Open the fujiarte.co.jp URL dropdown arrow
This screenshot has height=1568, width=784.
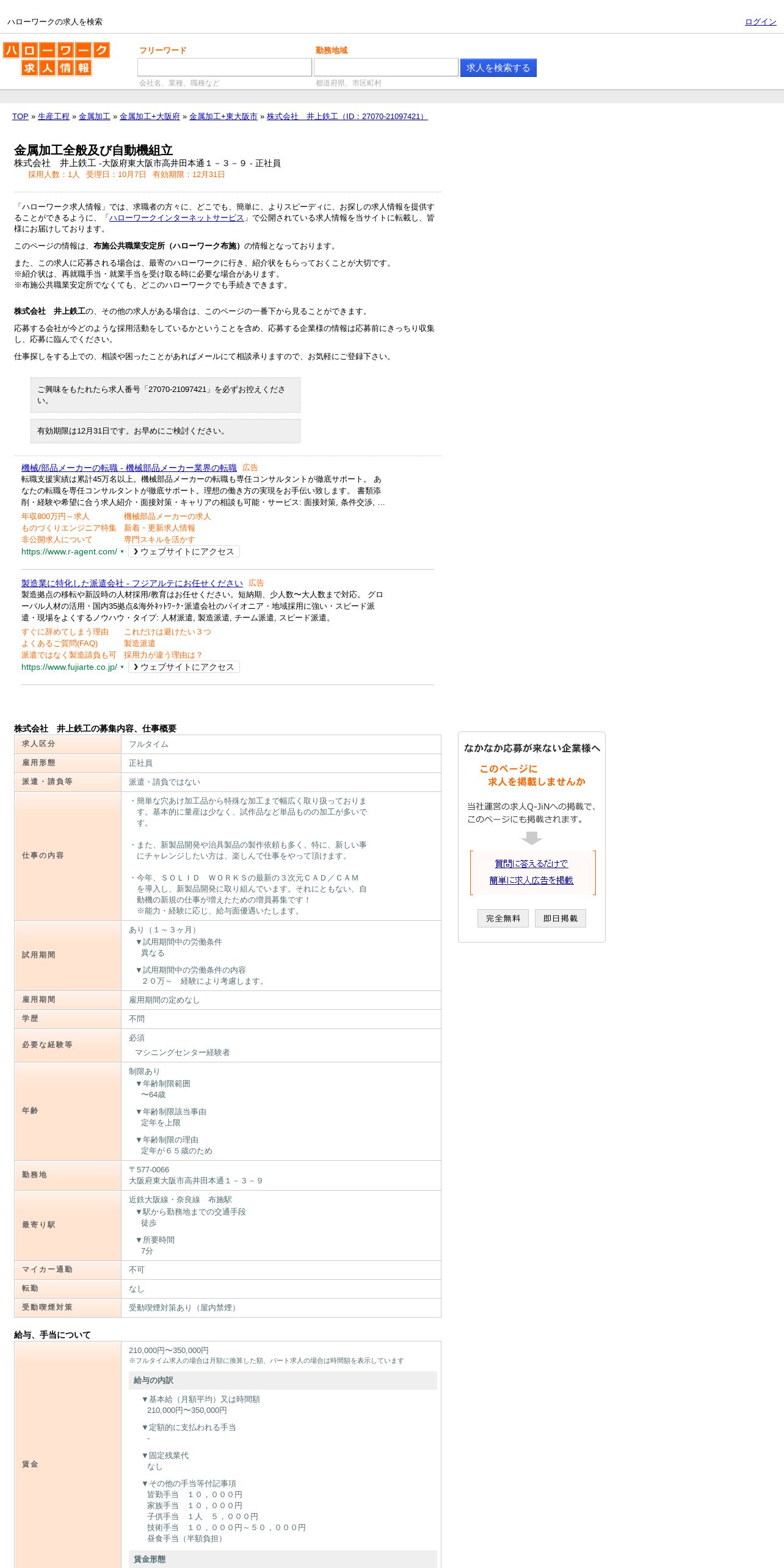tap(122, 667)
